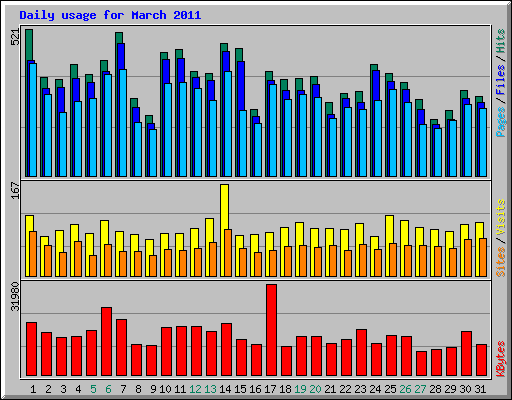This screenshot has height=400, width=512.
Task: Click the 'Daily usage for March 2011' title
Action: tap(110, 15)
